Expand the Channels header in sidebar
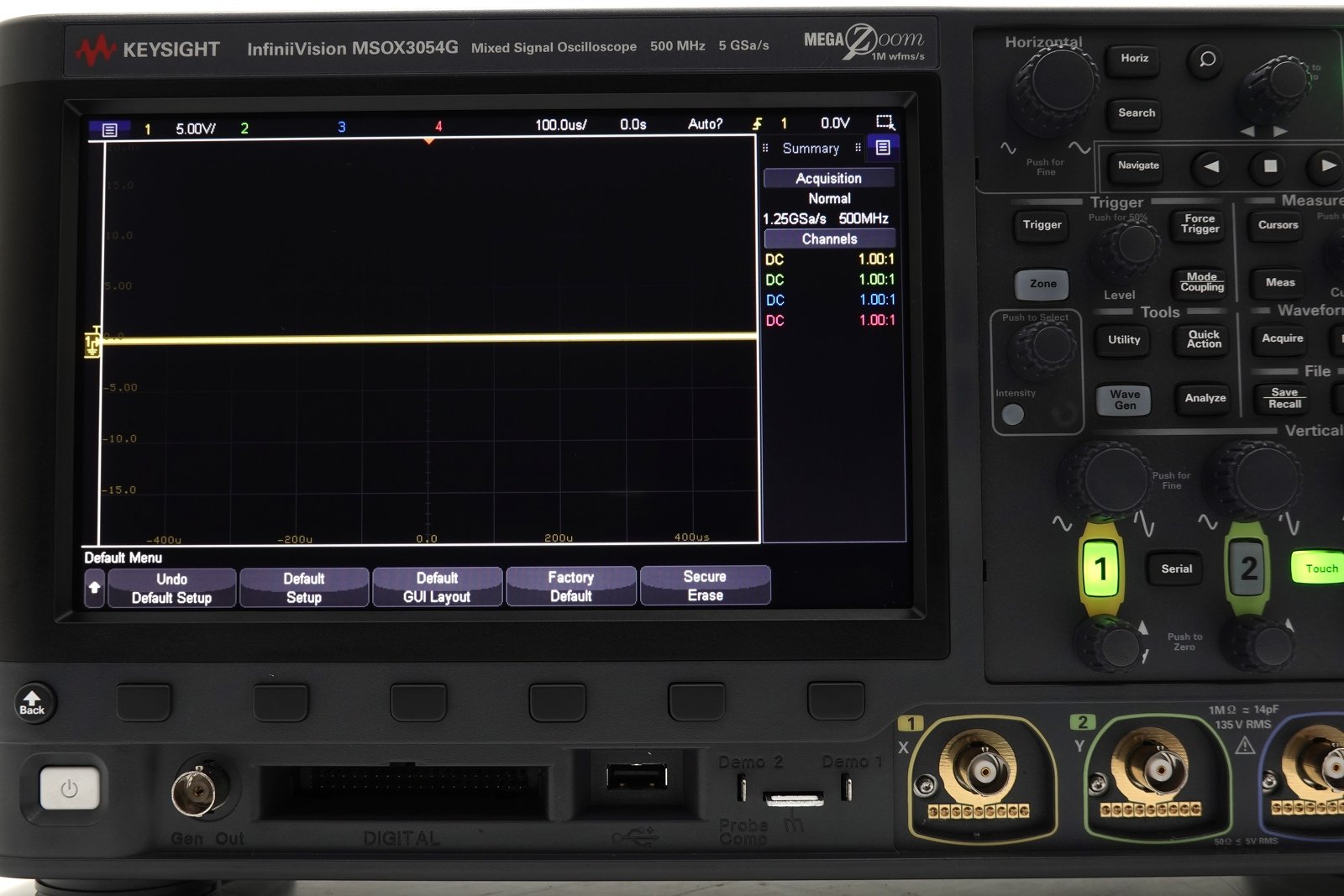Viewport: 1344px width, 896px height. tap(829, 239)
